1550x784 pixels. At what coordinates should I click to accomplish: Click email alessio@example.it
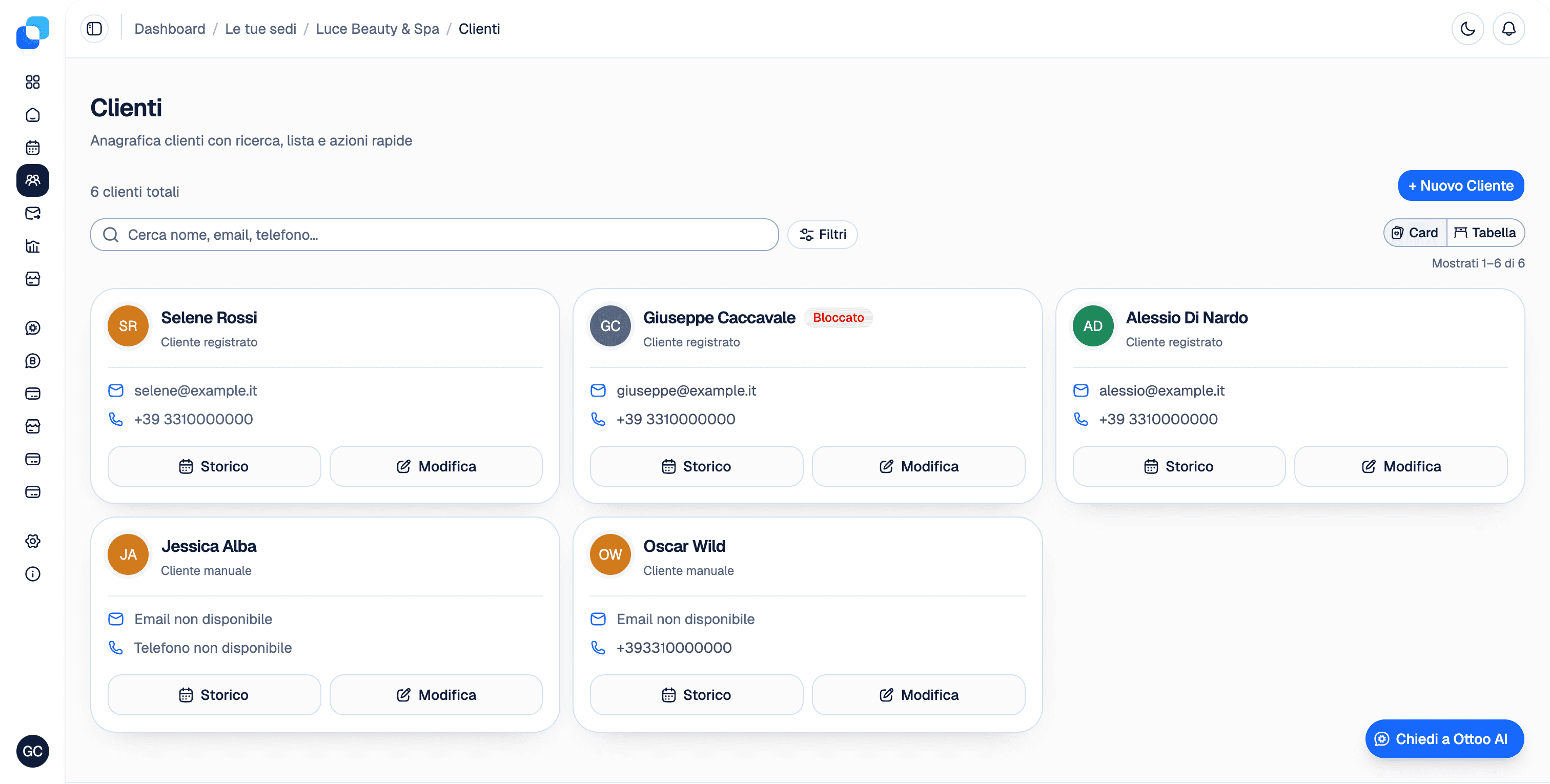(x=1161, y=390)
